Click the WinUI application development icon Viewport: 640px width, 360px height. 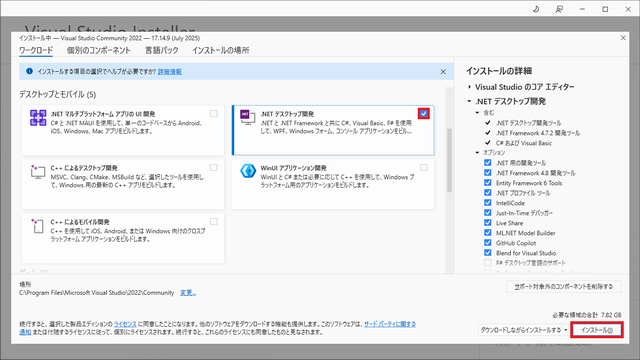pyautogui.click(x=248, y=171)
